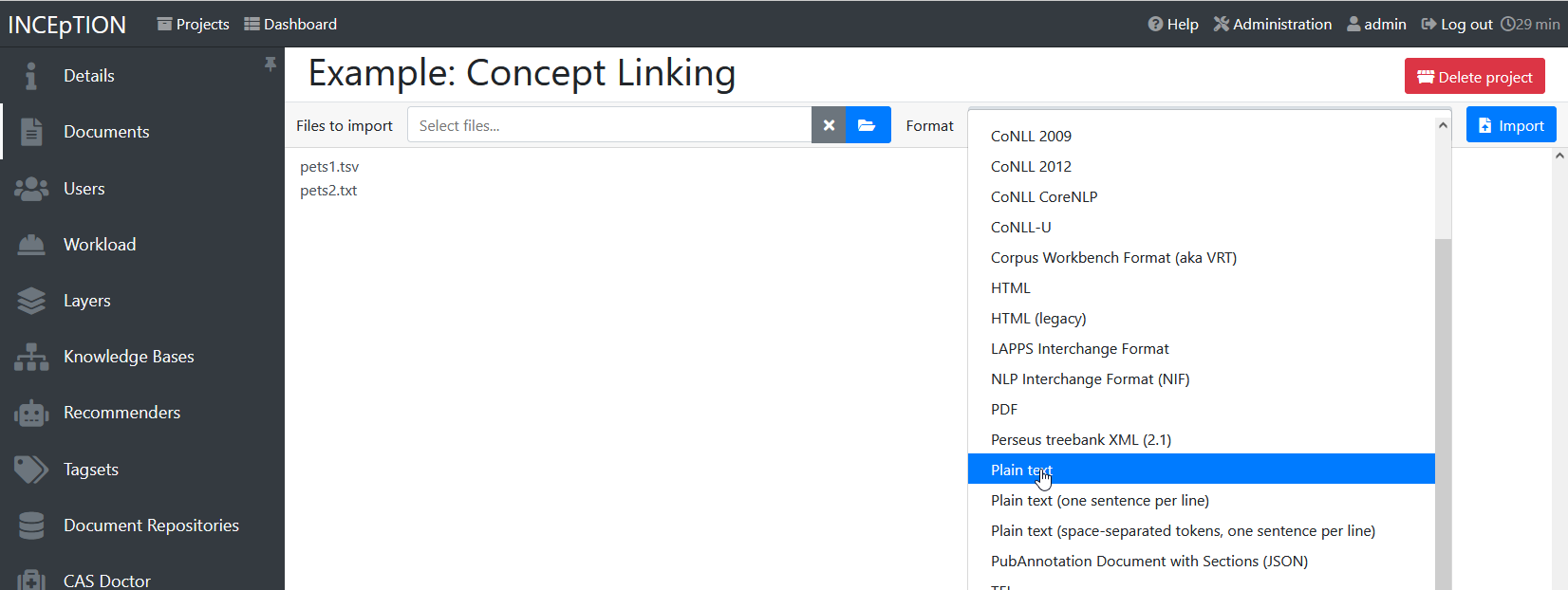Choose CoNLL-U from the format list
1568x590 pixels.
(1020, 227)
